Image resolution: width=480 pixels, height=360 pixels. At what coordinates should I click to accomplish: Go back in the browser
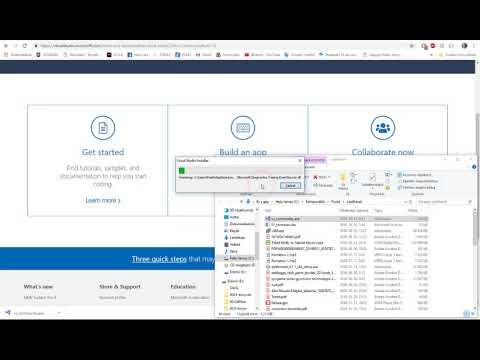pyautogui.click(x=6, y=46)
